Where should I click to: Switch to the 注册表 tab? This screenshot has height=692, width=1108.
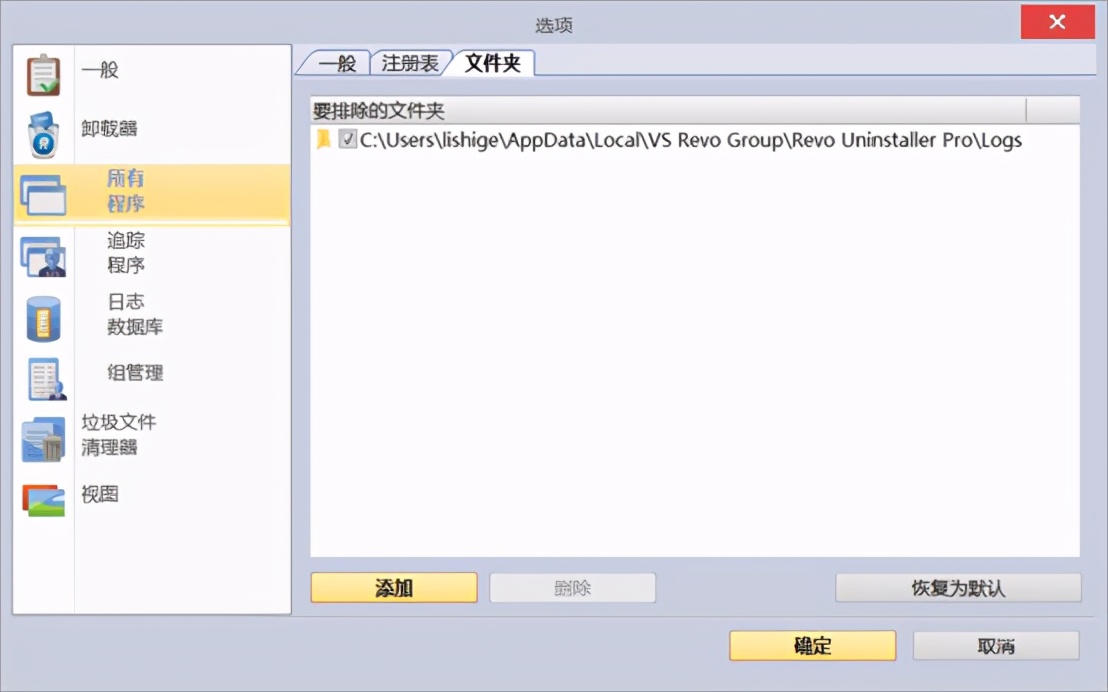tap(410, 64)
